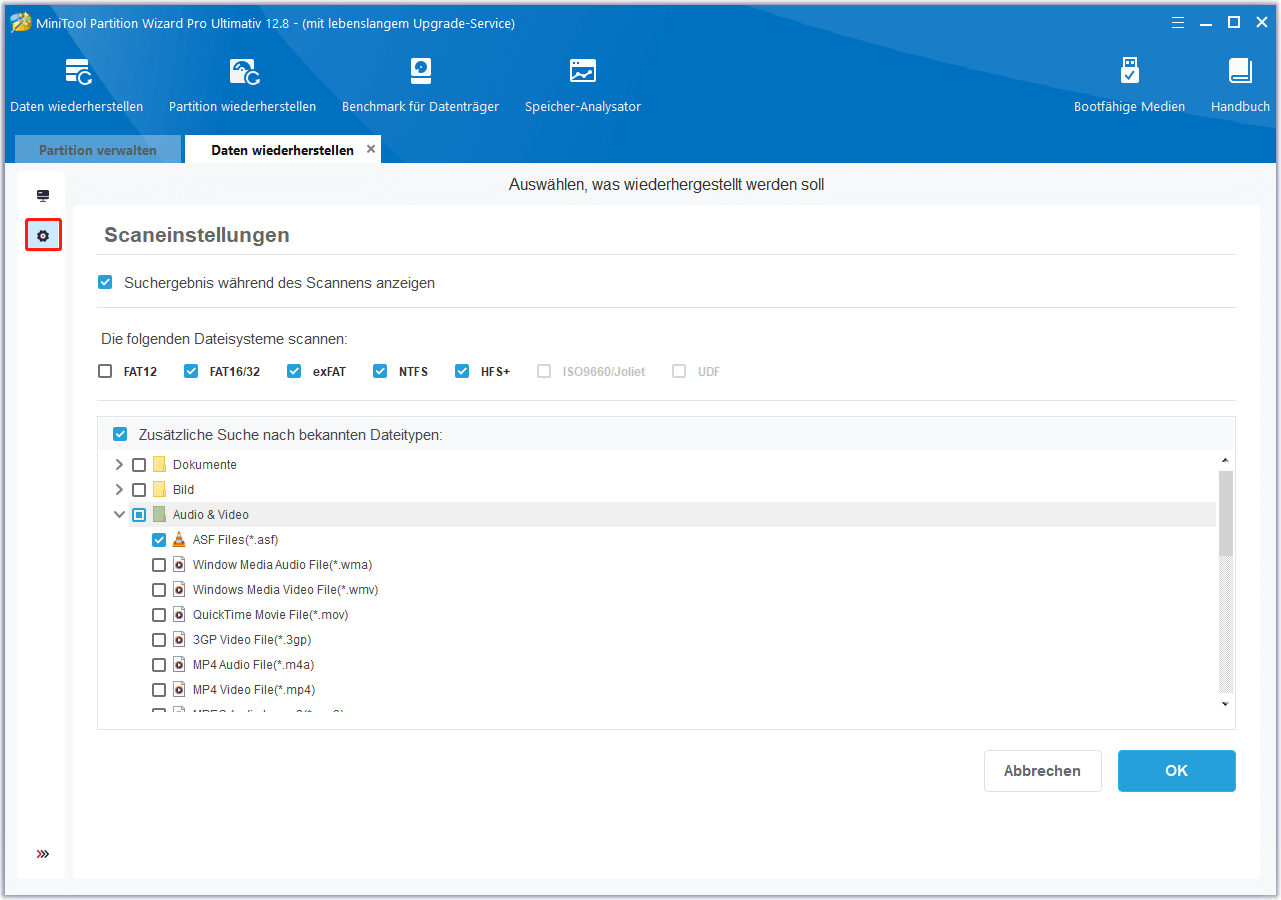Viewport: 1281px width, 900px height.
Task: Check 3GP Video File(*.3gp)
Action: tap(159, 640)
